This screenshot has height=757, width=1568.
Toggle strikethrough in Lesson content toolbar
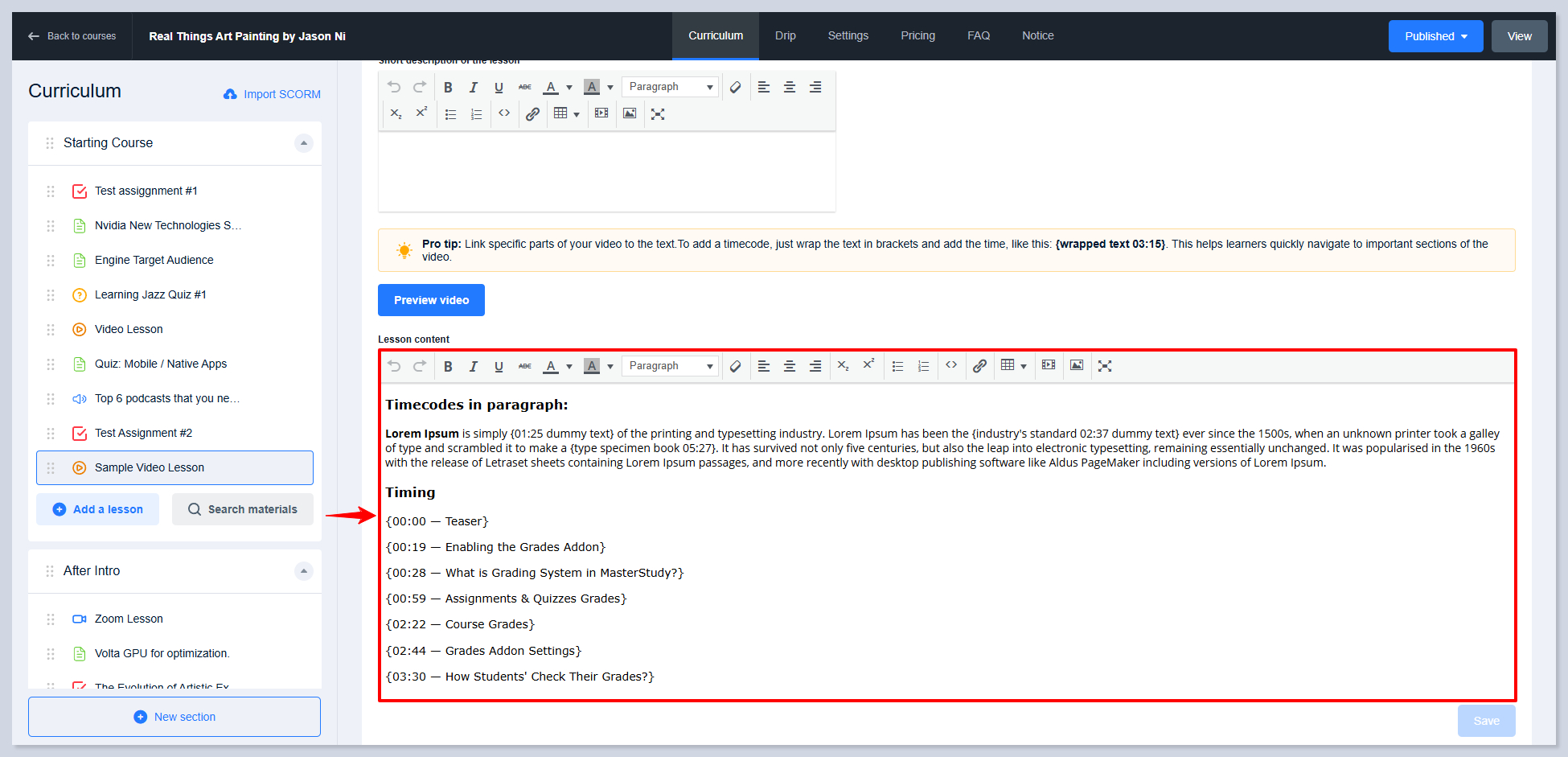524,366
